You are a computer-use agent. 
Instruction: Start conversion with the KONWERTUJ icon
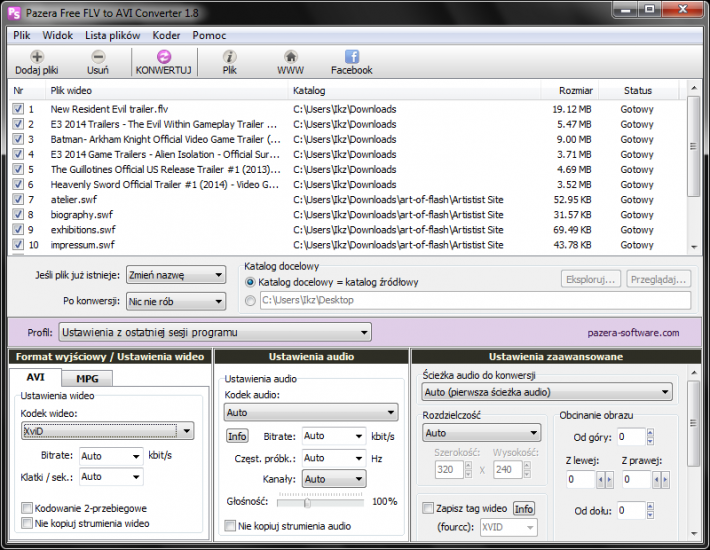coord(164,57)
